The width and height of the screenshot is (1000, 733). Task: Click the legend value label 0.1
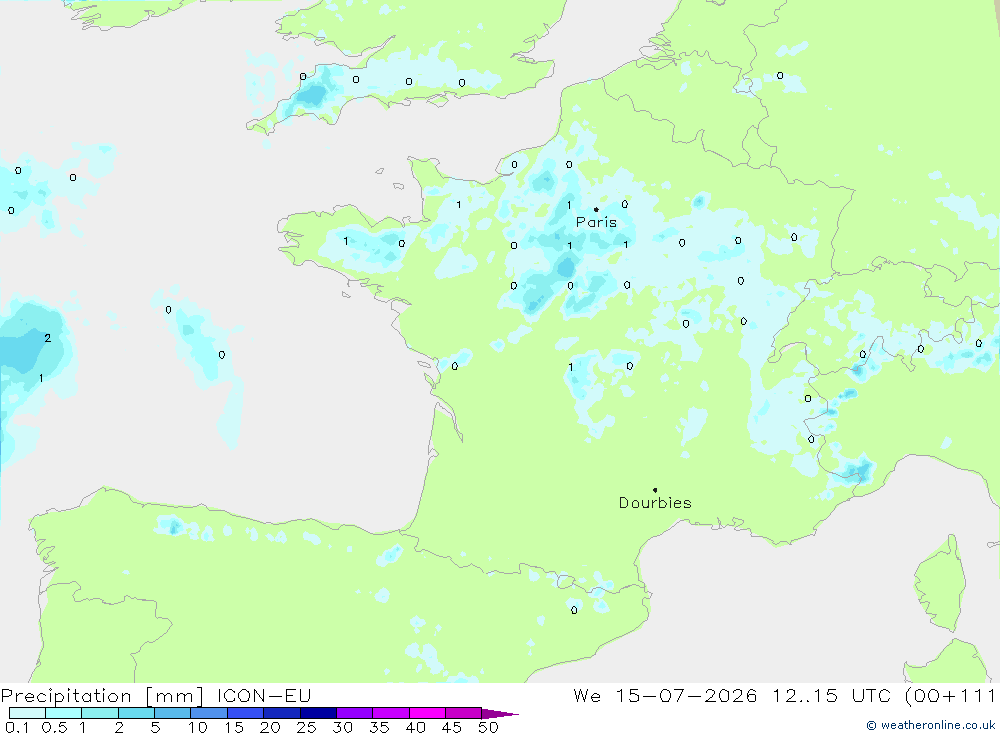[17, 727]
